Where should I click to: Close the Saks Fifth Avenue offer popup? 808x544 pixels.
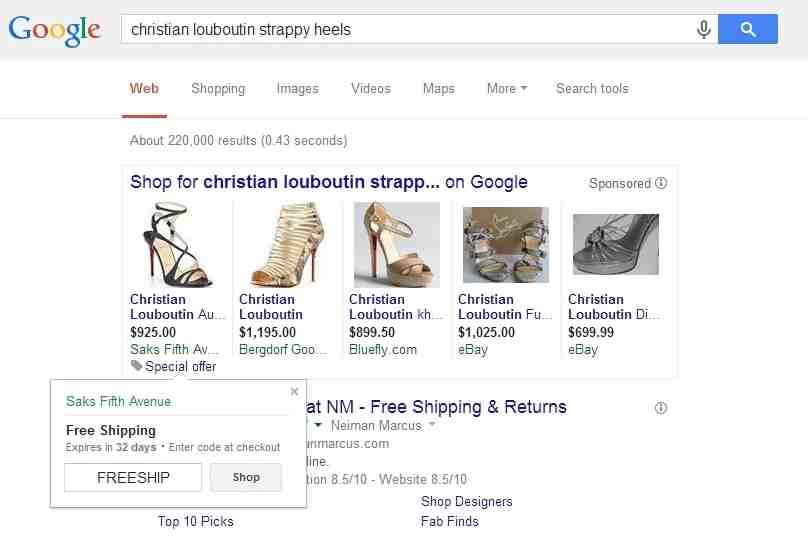294,392
